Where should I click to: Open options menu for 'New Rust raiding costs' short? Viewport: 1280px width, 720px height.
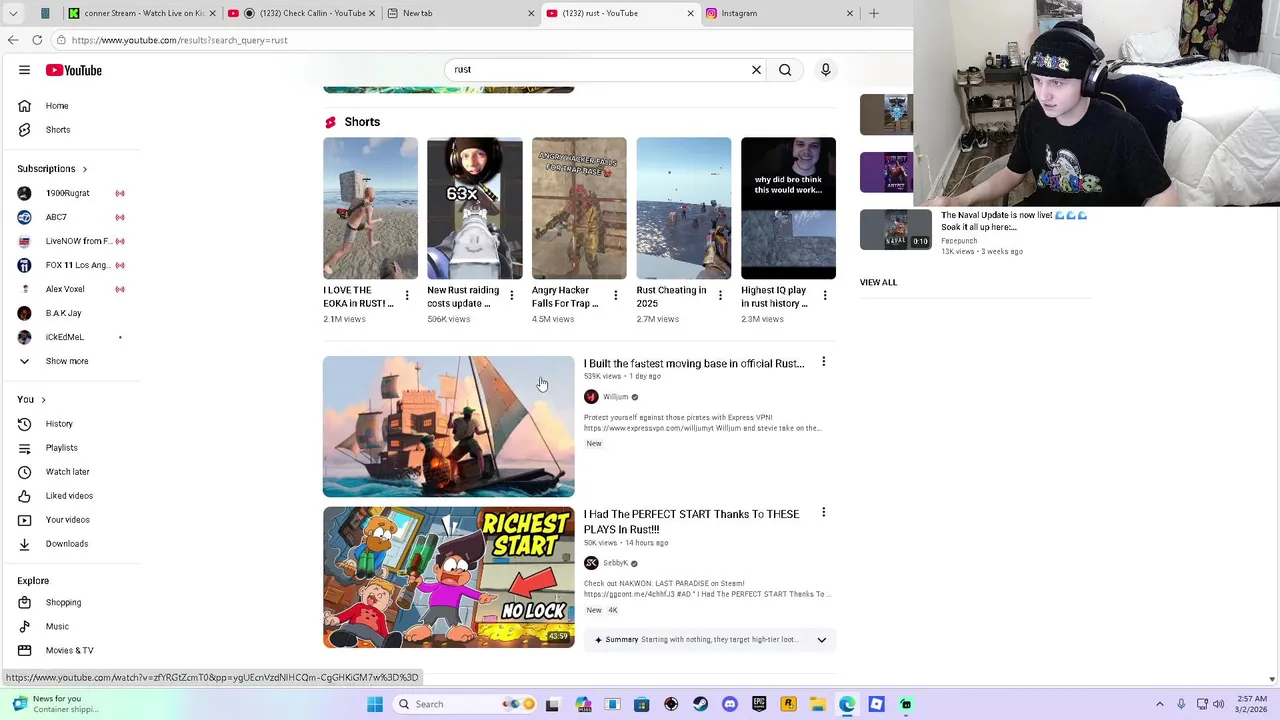point(511,295)
